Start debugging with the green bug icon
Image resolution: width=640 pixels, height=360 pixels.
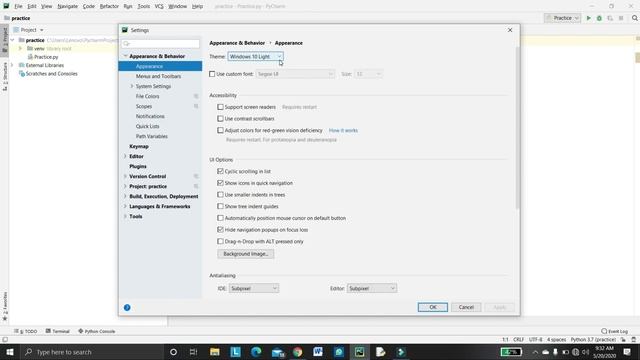[x=599, y=18]
